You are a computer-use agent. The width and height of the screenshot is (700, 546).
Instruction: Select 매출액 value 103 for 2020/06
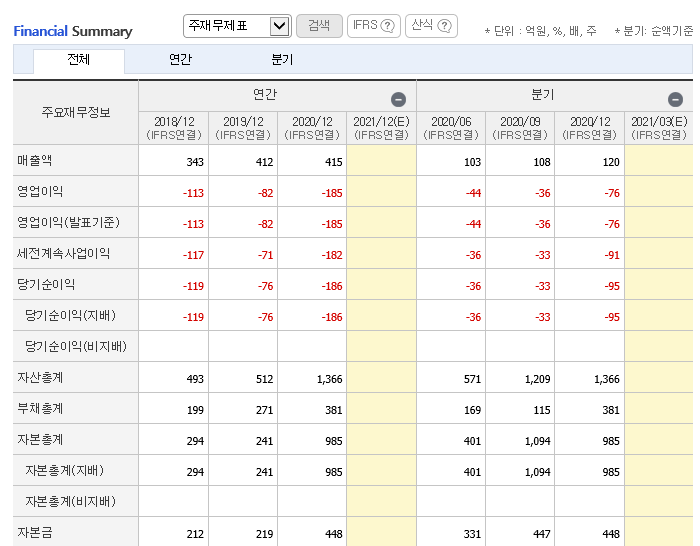pyautogui.click(x=472, y=162)
